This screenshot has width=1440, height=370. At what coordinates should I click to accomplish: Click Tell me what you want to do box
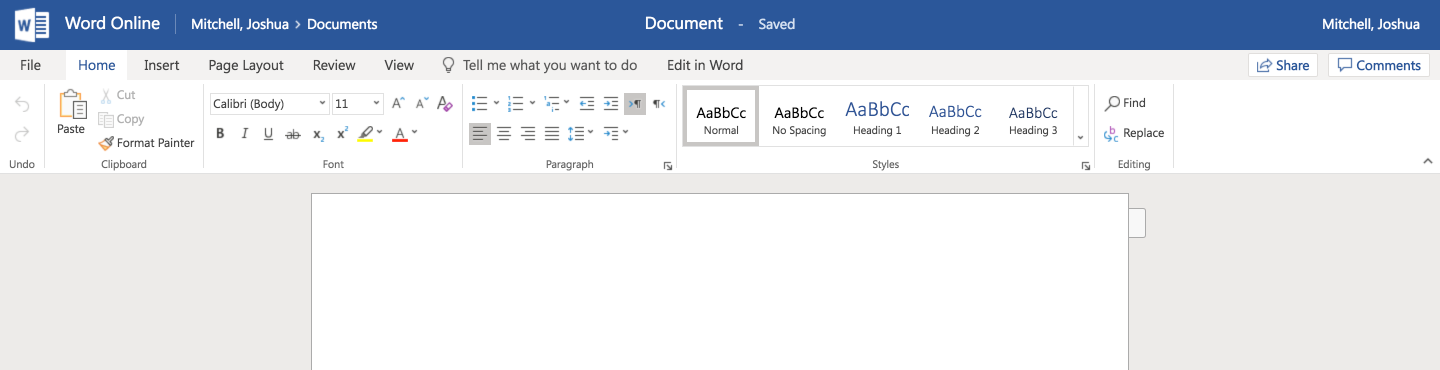point(540,65)
